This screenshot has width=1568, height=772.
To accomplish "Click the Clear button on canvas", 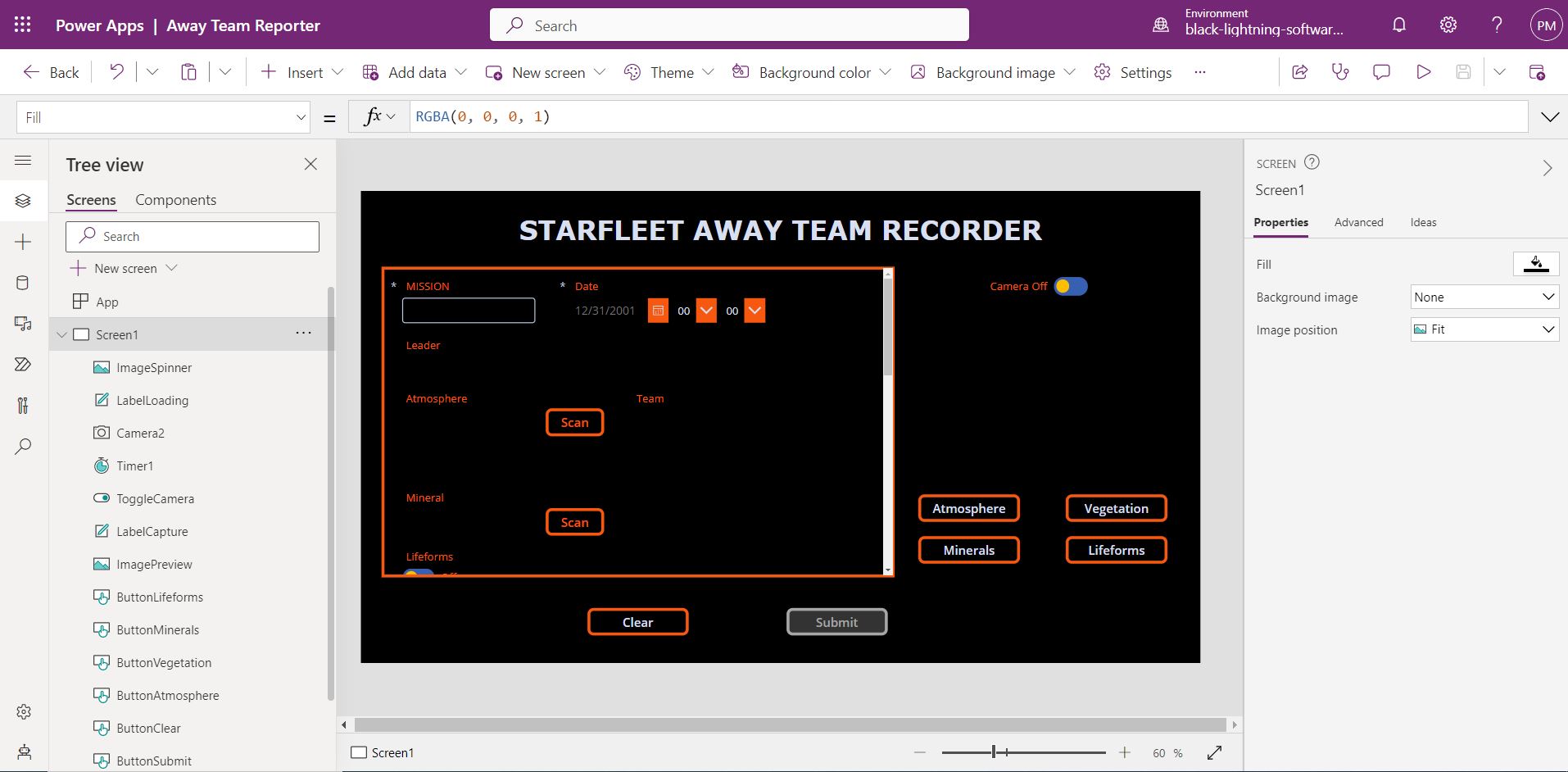I will [x=637, y=622].
